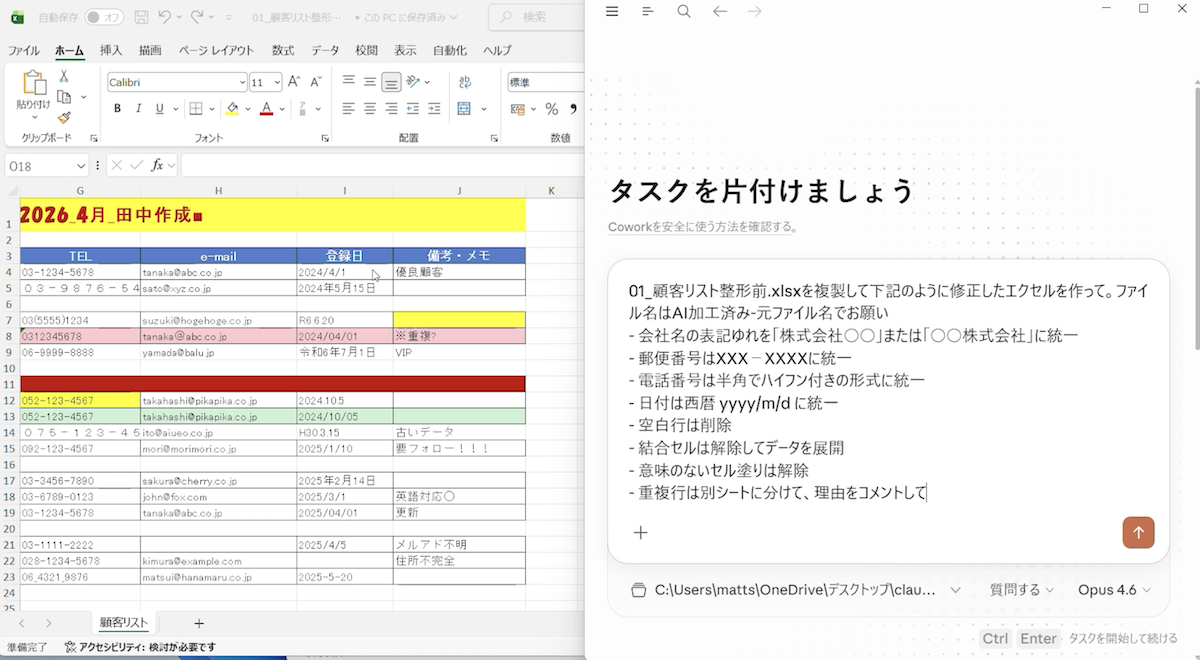Click the insert function fx icon
The height and width of the screenshot is (660, 1200).
[157, 165]
